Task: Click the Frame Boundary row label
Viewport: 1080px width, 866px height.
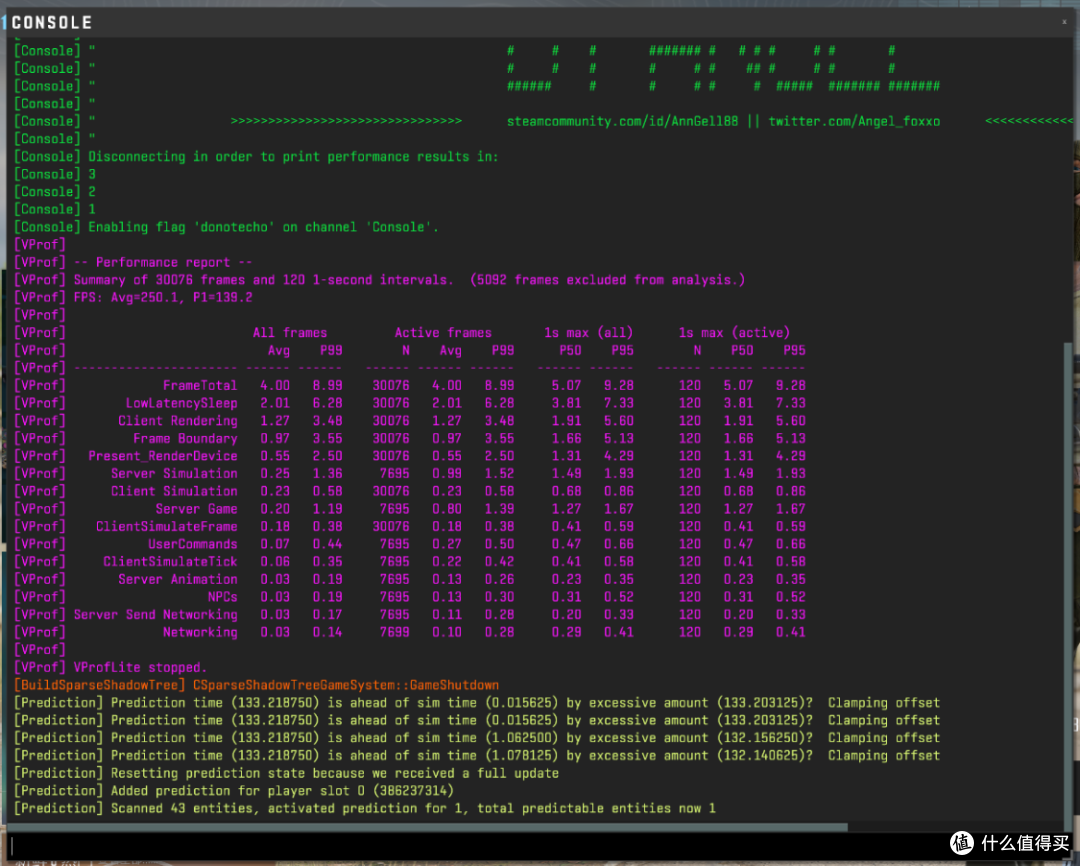Action: (x=185, y=439)
